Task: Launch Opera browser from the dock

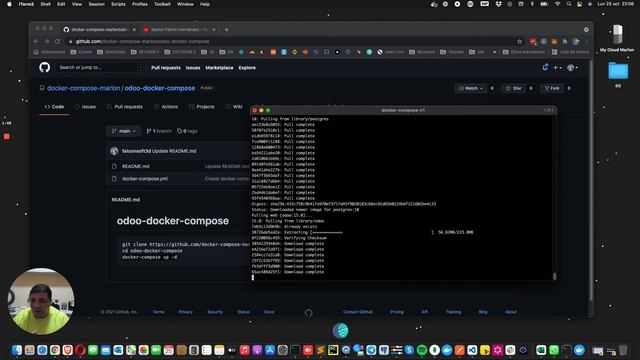Action: (80, 350)
